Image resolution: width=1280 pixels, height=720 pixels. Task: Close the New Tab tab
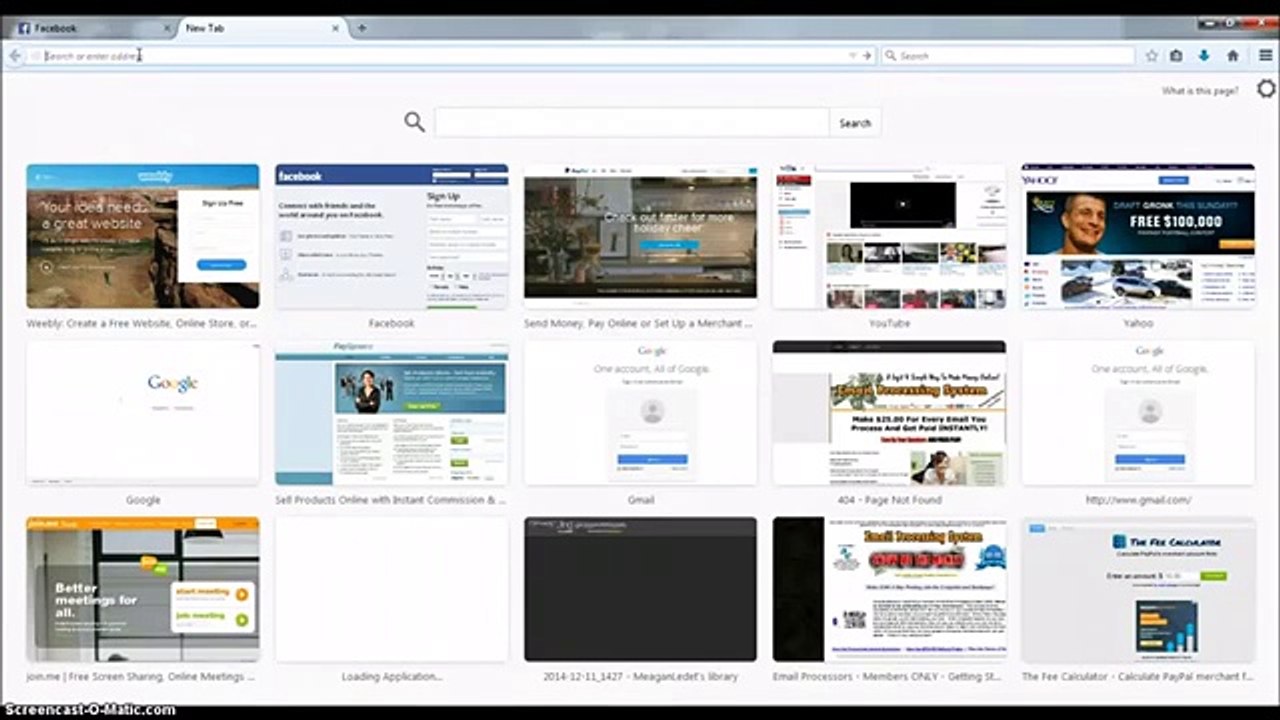[335, 28]
